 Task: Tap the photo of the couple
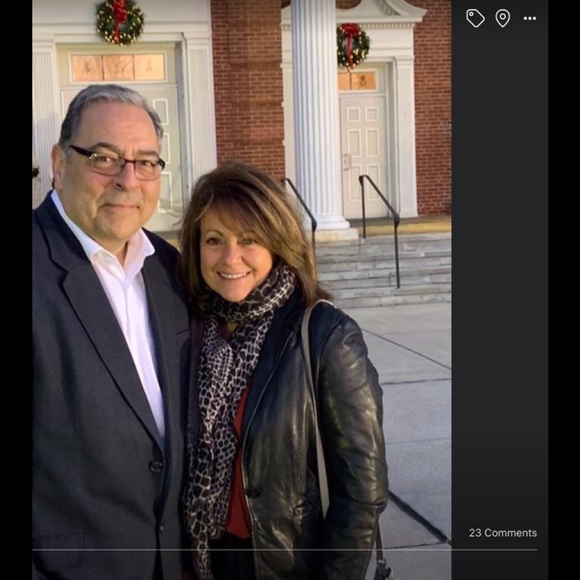(242, 290)
